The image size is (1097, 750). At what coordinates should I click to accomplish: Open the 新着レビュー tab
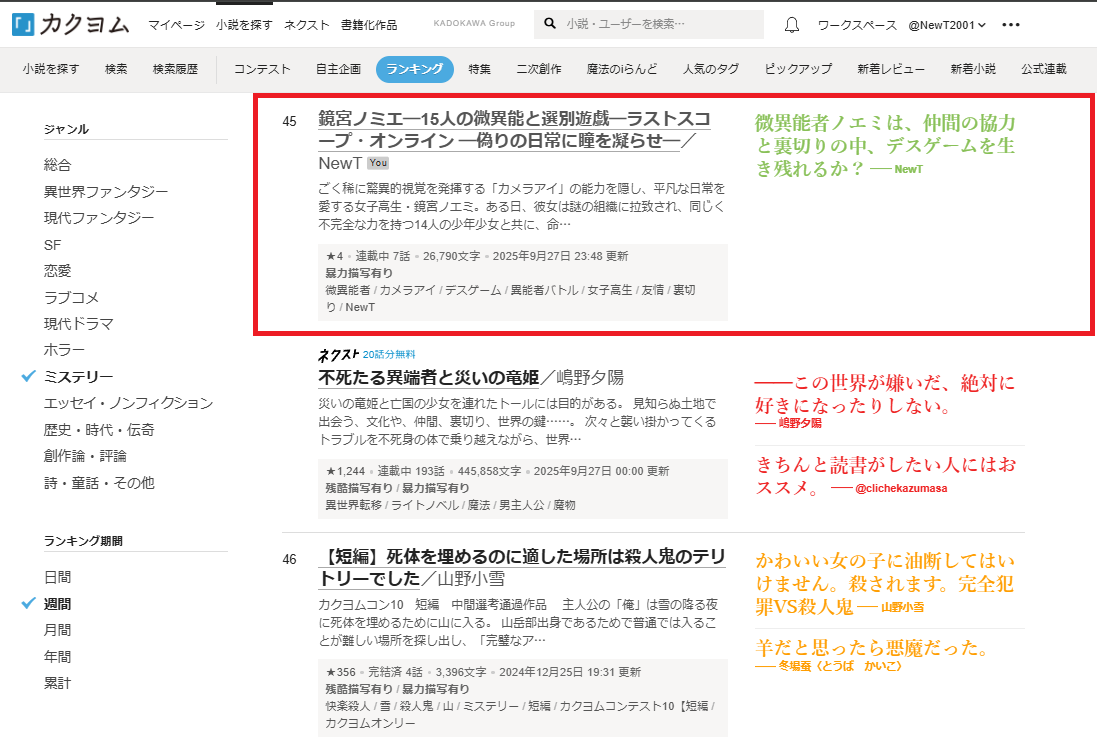click(891, 69)
